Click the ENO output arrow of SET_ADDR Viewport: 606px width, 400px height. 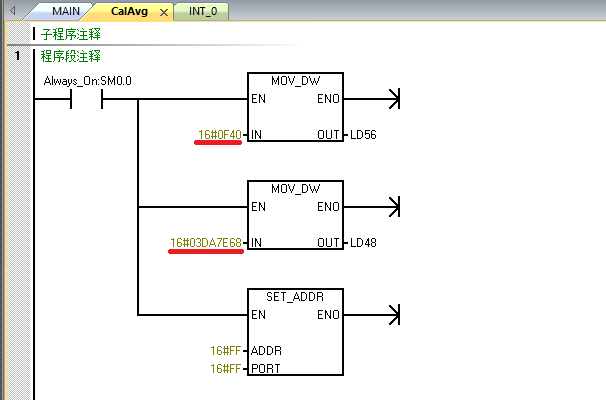tap(393, 315)
